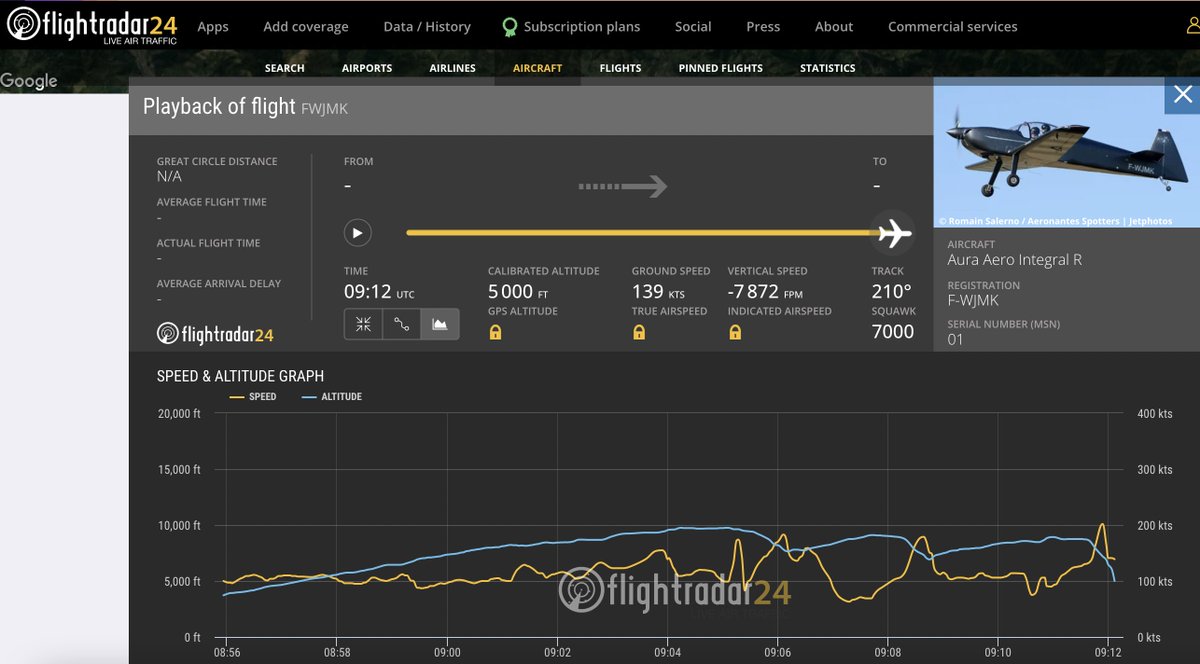Switch to the AIRLINES tab

453,68
